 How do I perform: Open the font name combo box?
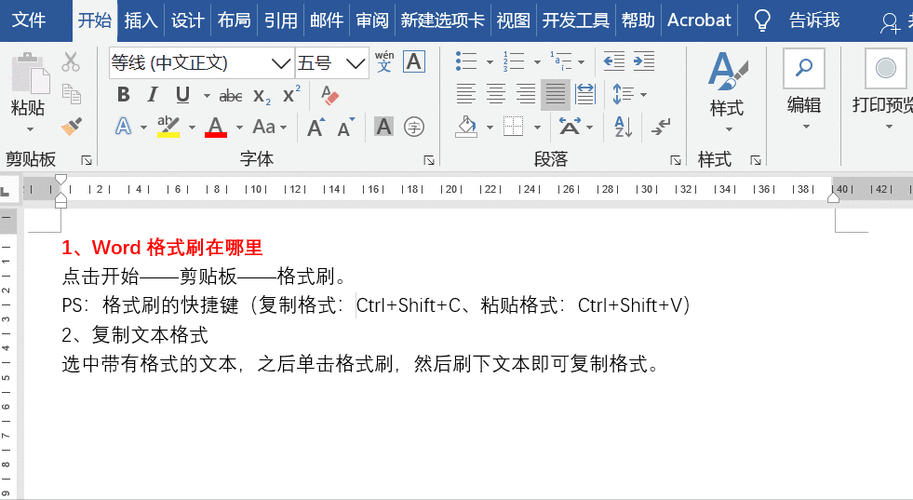tap(201, 63)
